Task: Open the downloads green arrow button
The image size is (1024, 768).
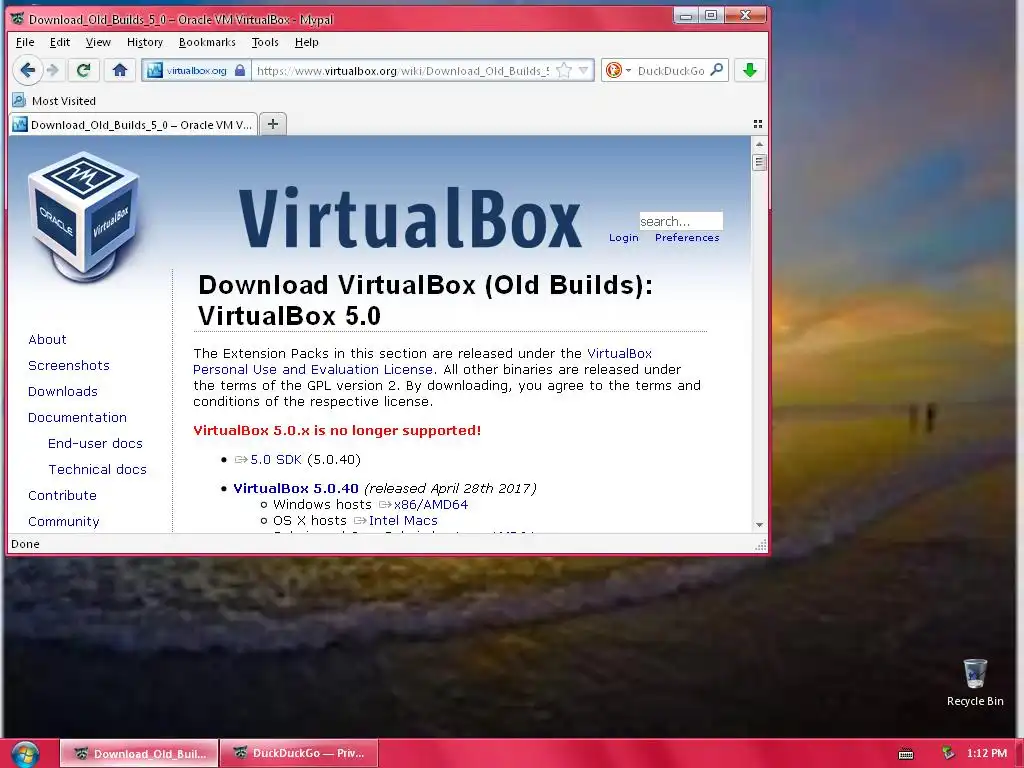Action: (750, 70)
